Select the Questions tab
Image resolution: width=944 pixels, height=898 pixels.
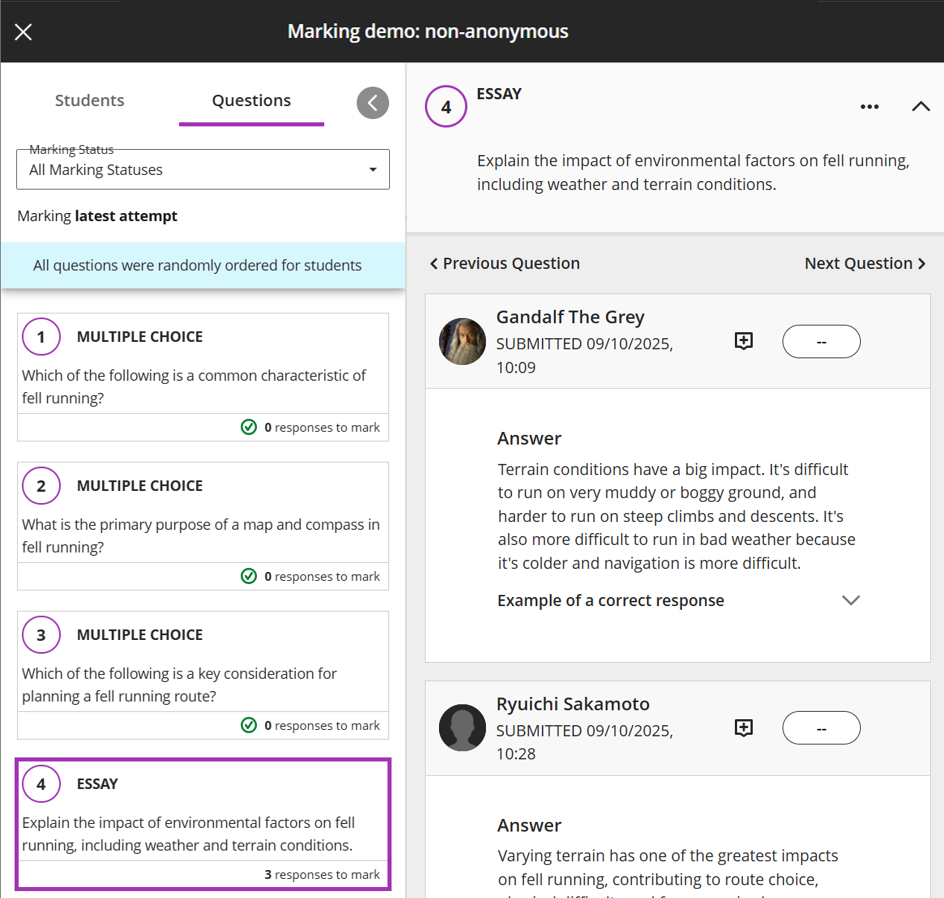tap(251, 101)
